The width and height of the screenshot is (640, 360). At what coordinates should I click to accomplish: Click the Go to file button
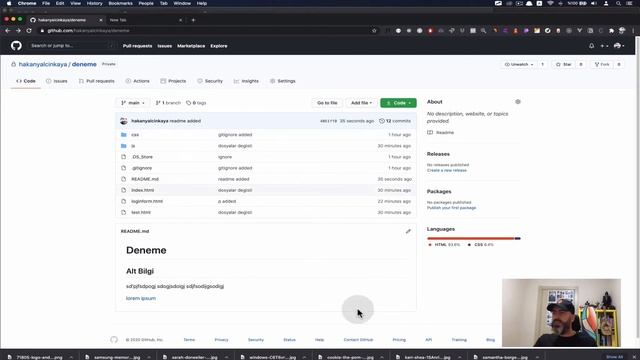pyautogui.click(x=327, y=103)
